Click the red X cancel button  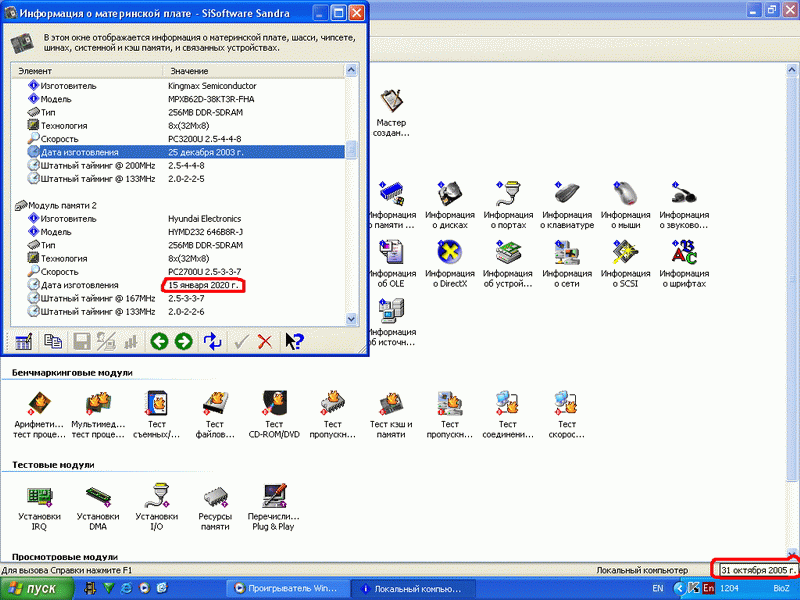coord(265,341)
